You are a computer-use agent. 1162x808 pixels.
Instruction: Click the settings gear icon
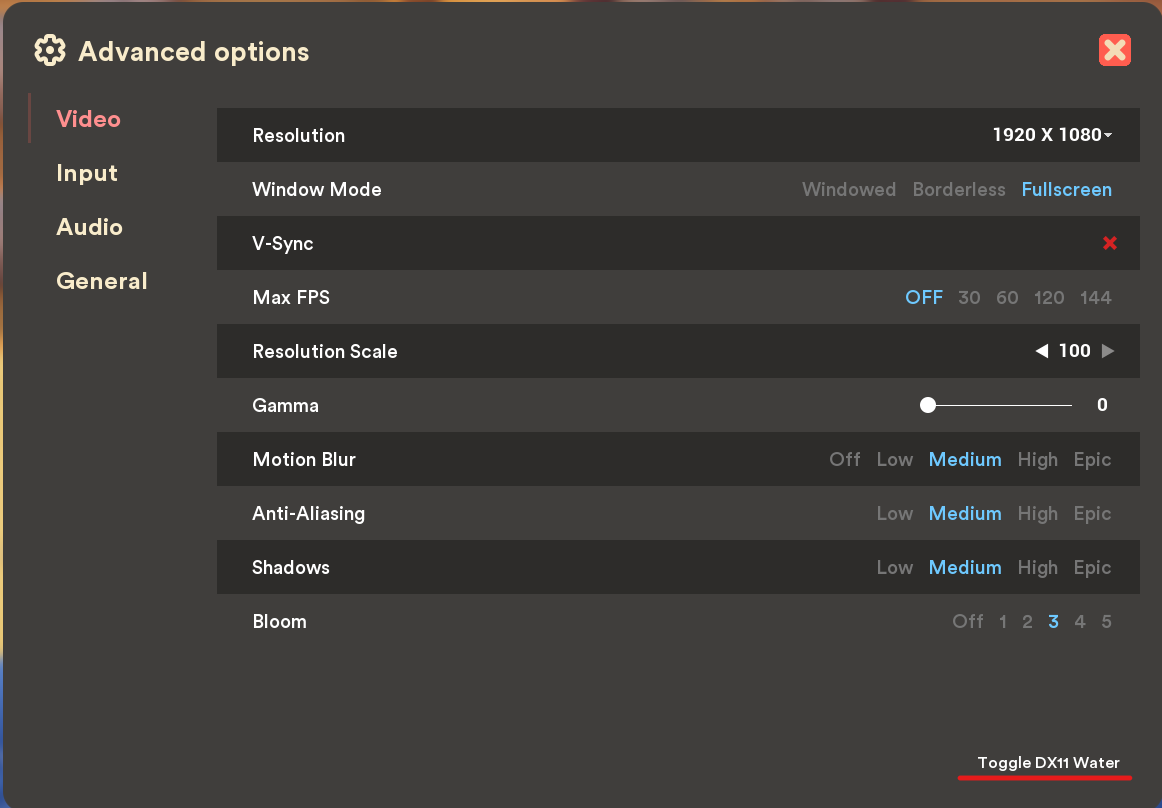[x=49, y=50]
